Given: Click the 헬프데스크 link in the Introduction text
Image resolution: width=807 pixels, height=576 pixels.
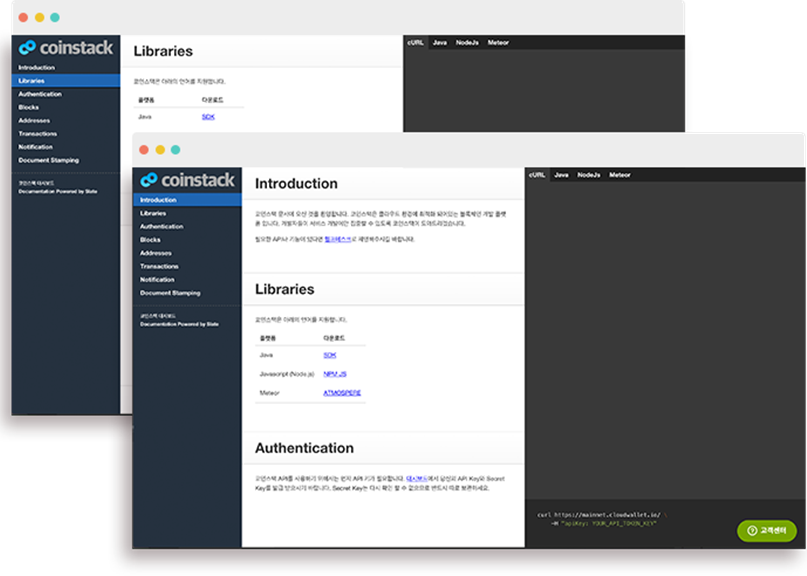Looking at the screenshot, I should coord(338,240).
